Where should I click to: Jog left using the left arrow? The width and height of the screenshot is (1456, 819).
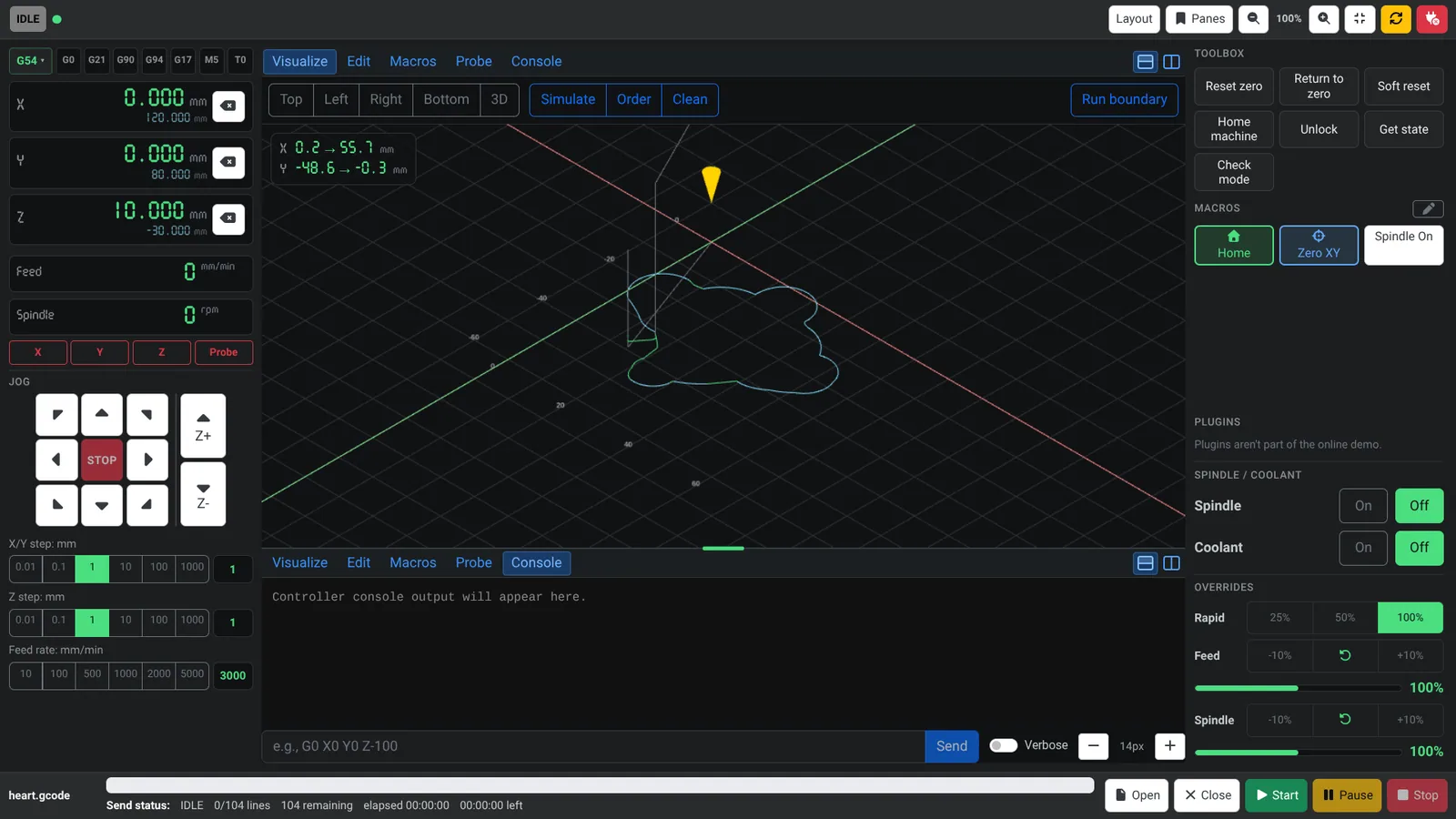pos(56,460)
